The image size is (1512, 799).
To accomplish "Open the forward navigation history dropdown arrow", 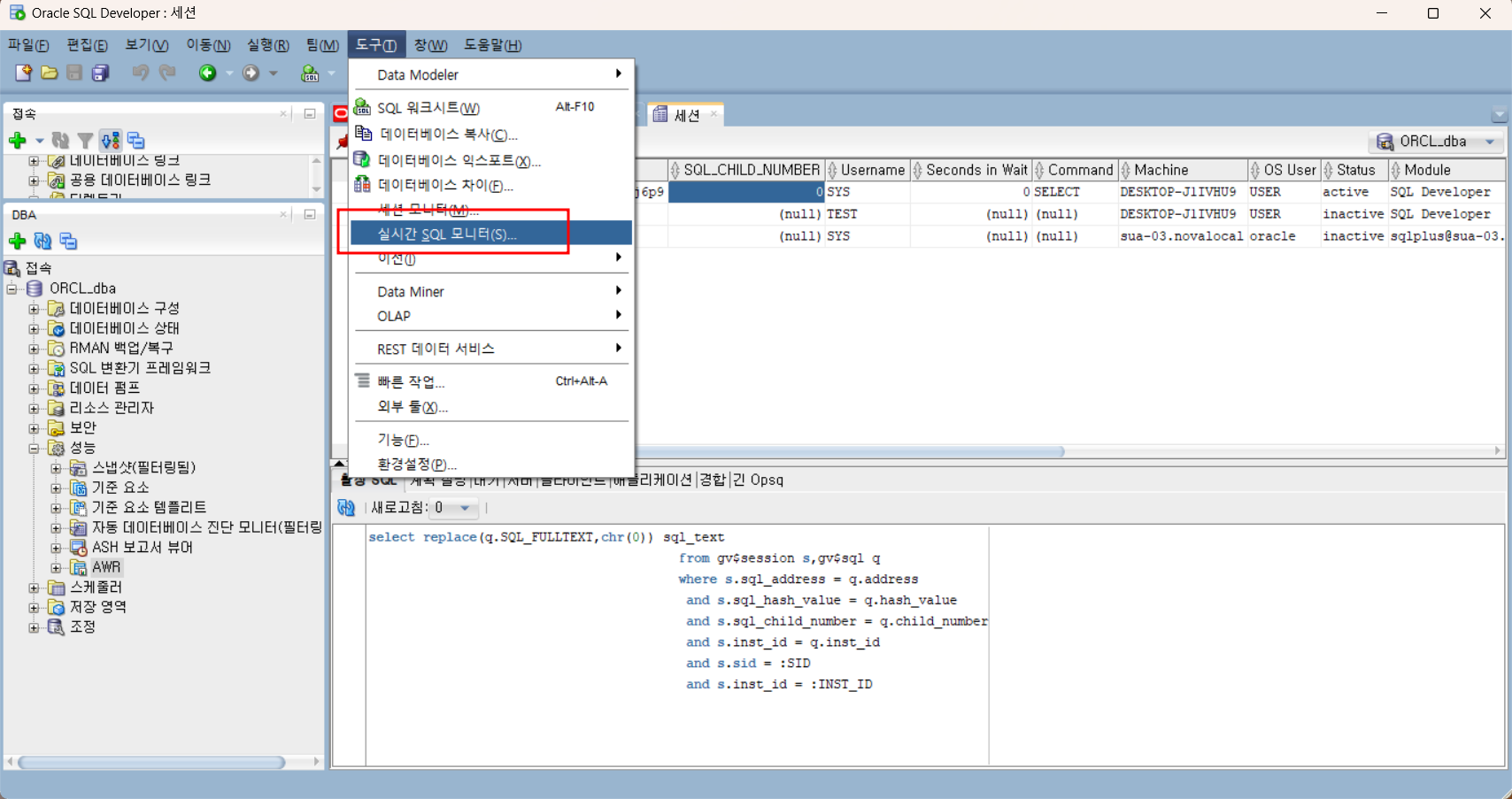I will pyautogui.click(x=274, y=73).
